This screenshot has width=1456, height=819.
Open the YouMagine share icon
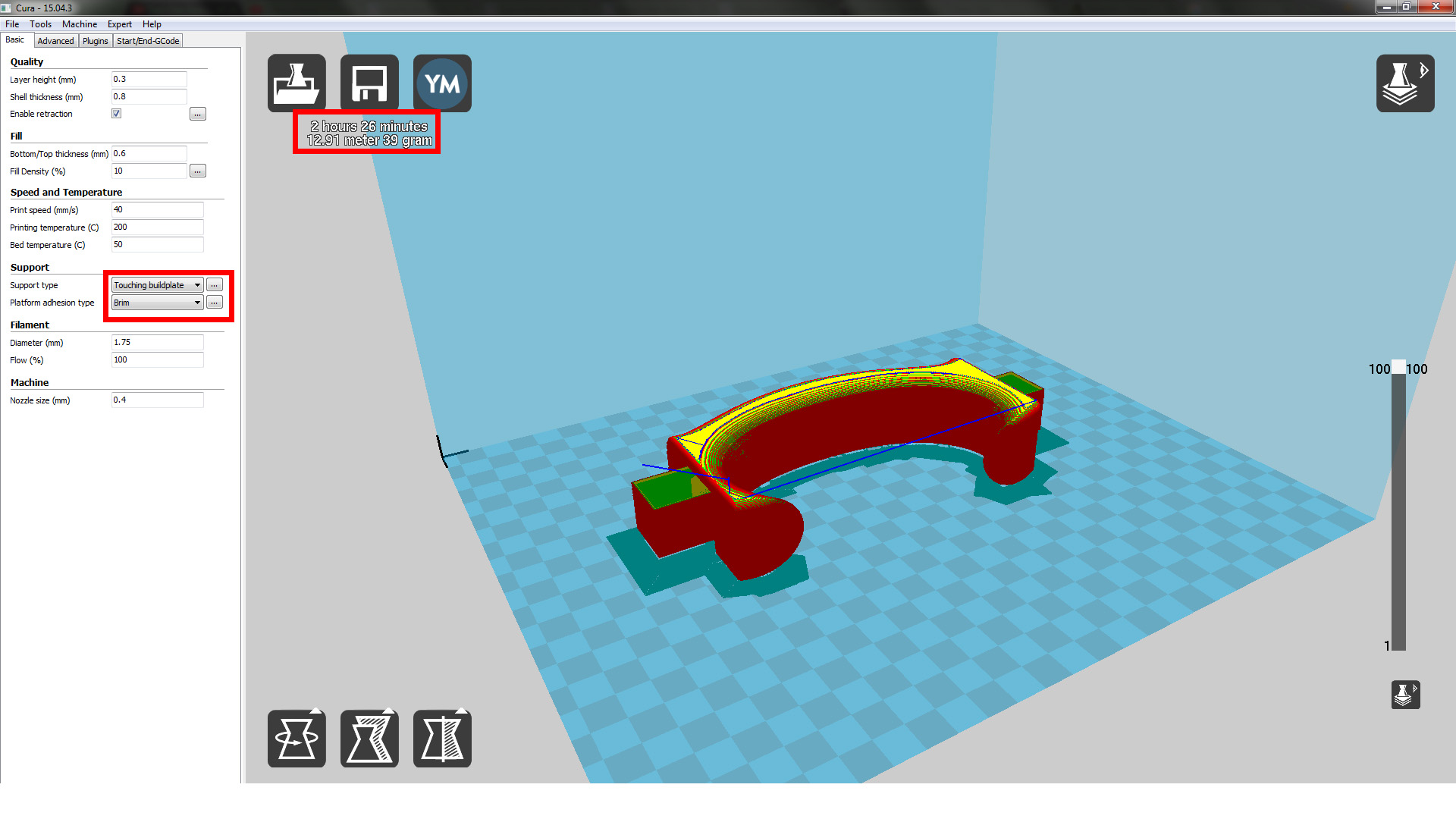pos(442,83)
